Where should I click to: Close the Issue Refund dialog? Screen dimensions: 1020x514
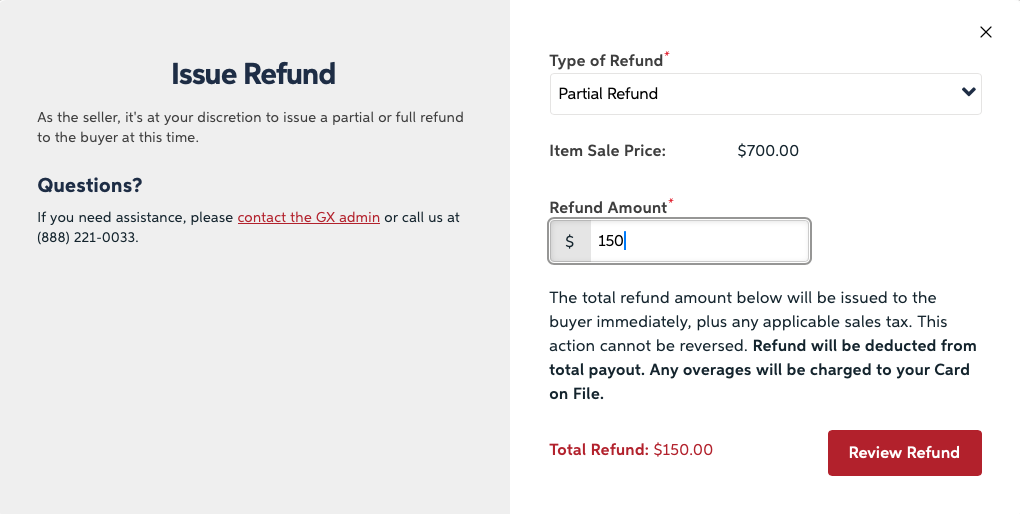[x=985, y=32]
